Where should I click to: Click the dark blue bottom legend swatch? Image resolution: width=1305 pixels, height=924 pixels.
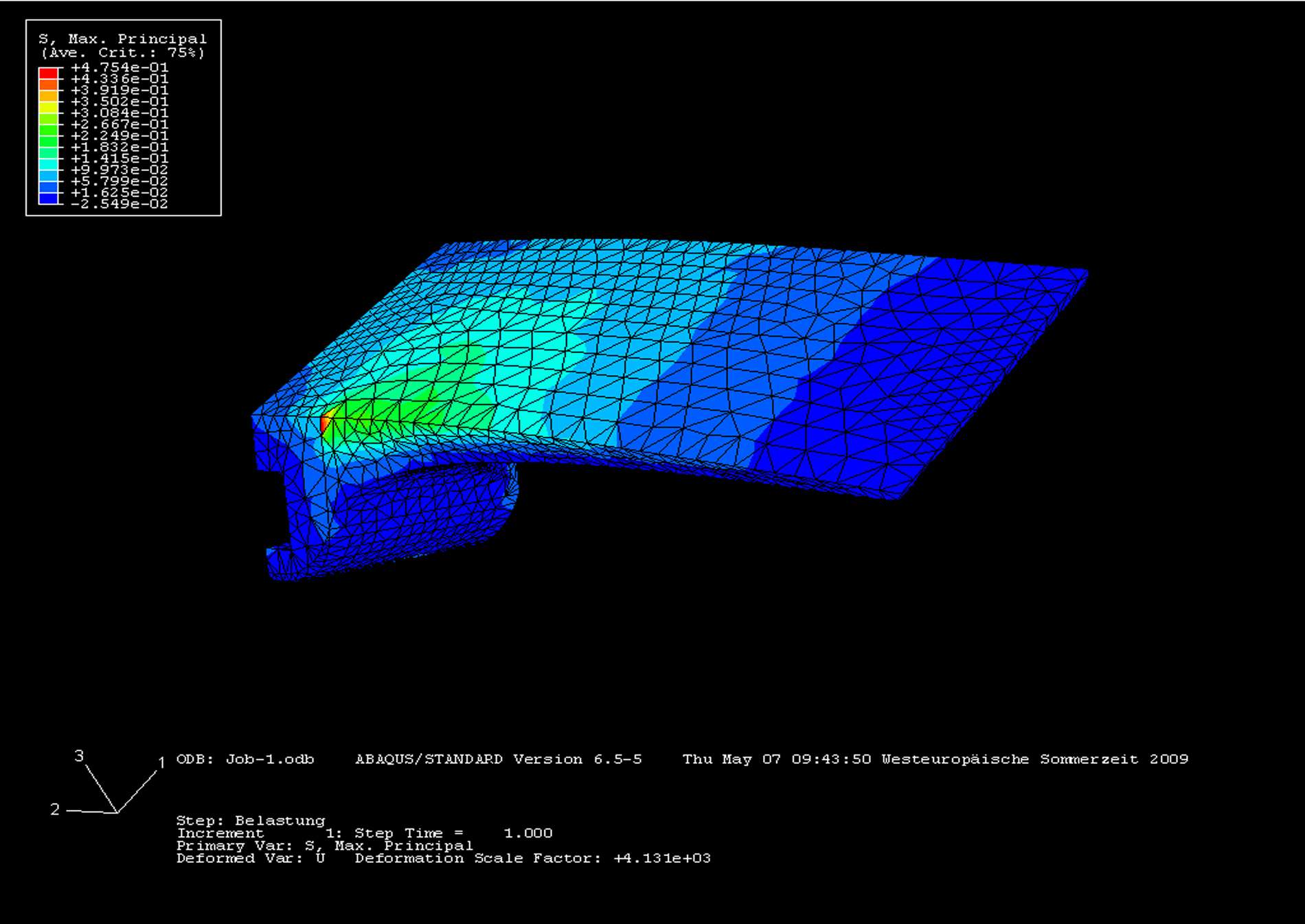tap(48, 199)
